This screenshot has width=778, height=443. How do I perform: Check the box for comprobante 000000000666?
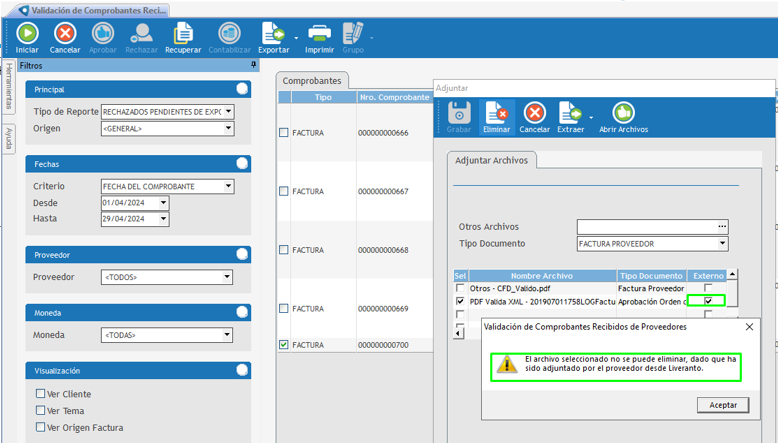point(283,132)
